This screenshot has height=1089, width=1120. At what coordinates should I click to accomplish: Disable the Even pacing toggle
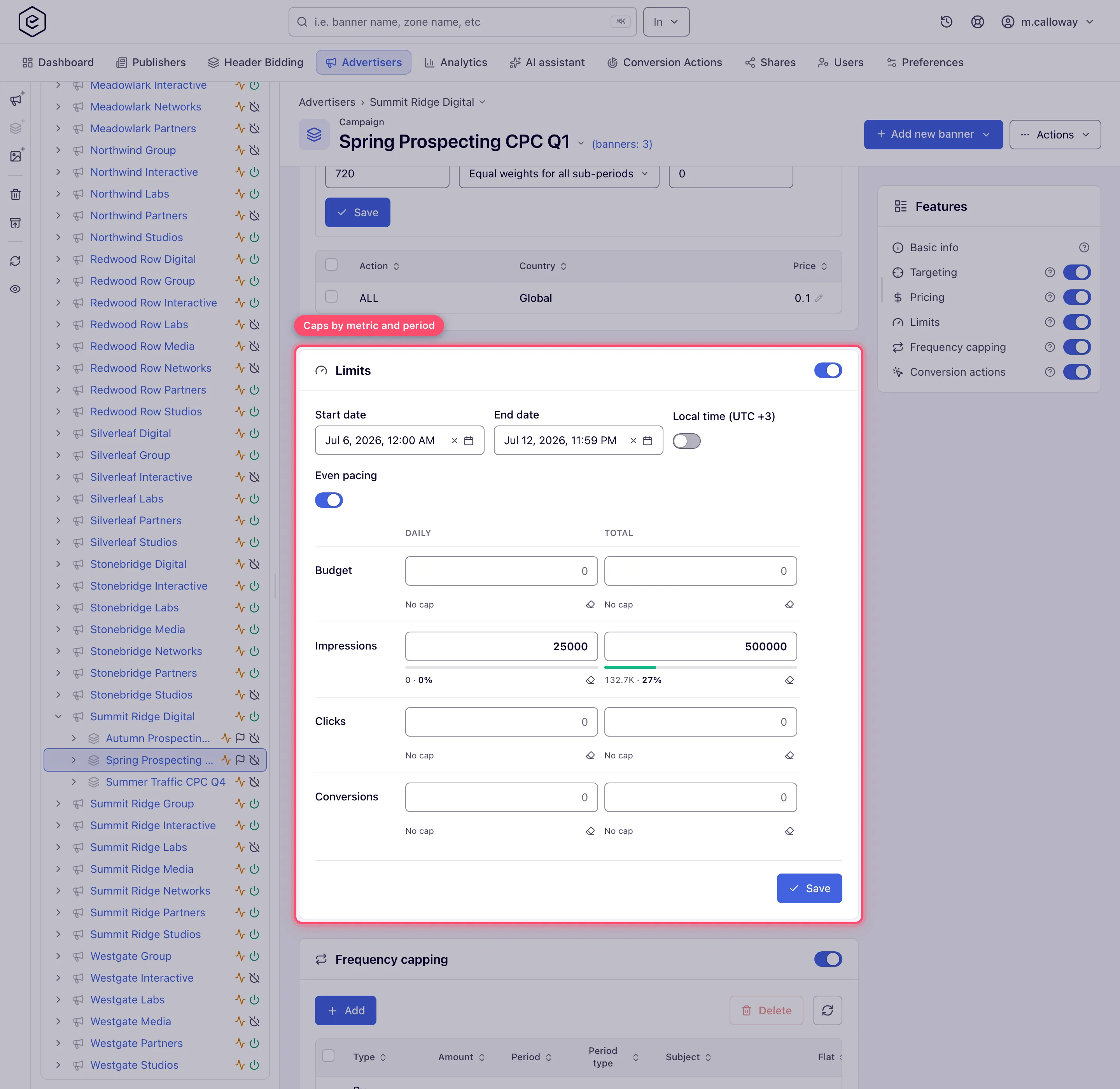tap(329, 501)
